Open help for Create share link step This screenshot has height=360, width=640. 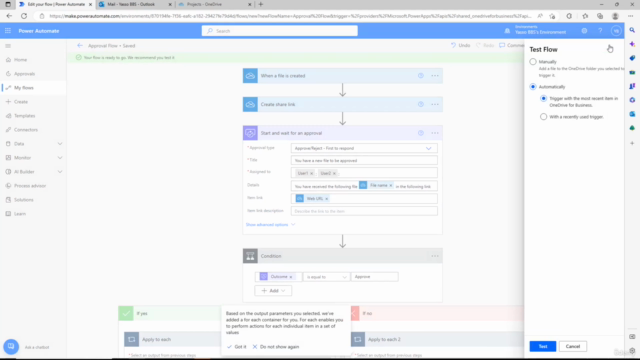(x=420, y=104)
